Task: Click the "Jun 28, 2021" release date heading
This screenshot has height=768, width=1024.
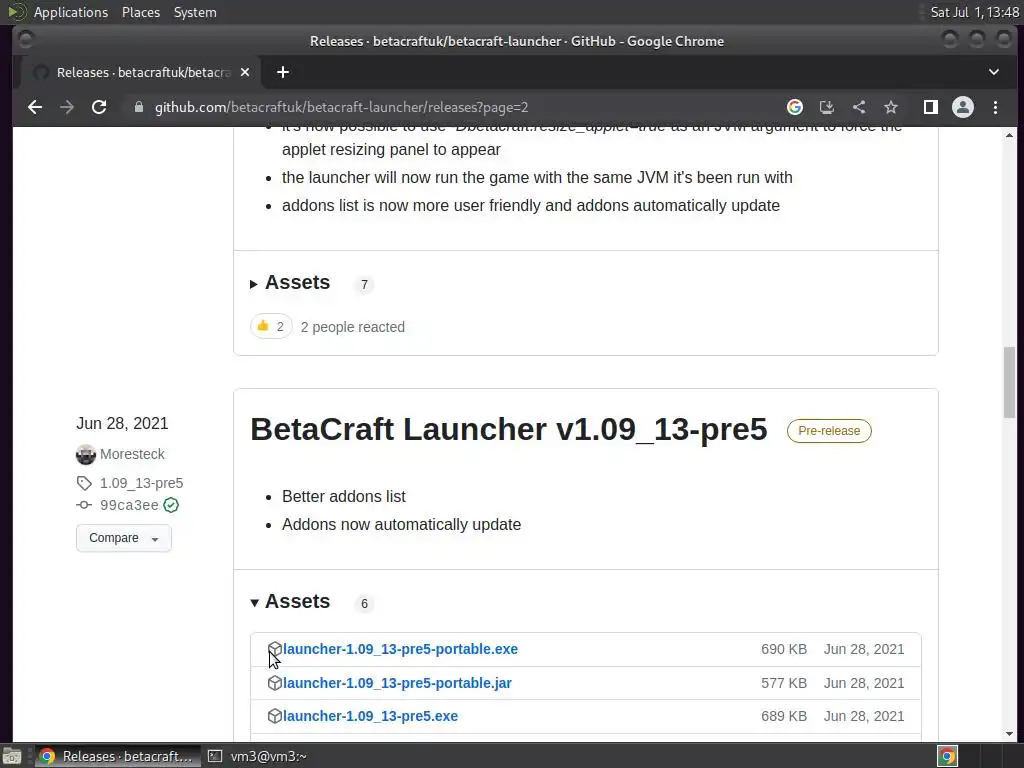Action: click(x=122, y=423)
